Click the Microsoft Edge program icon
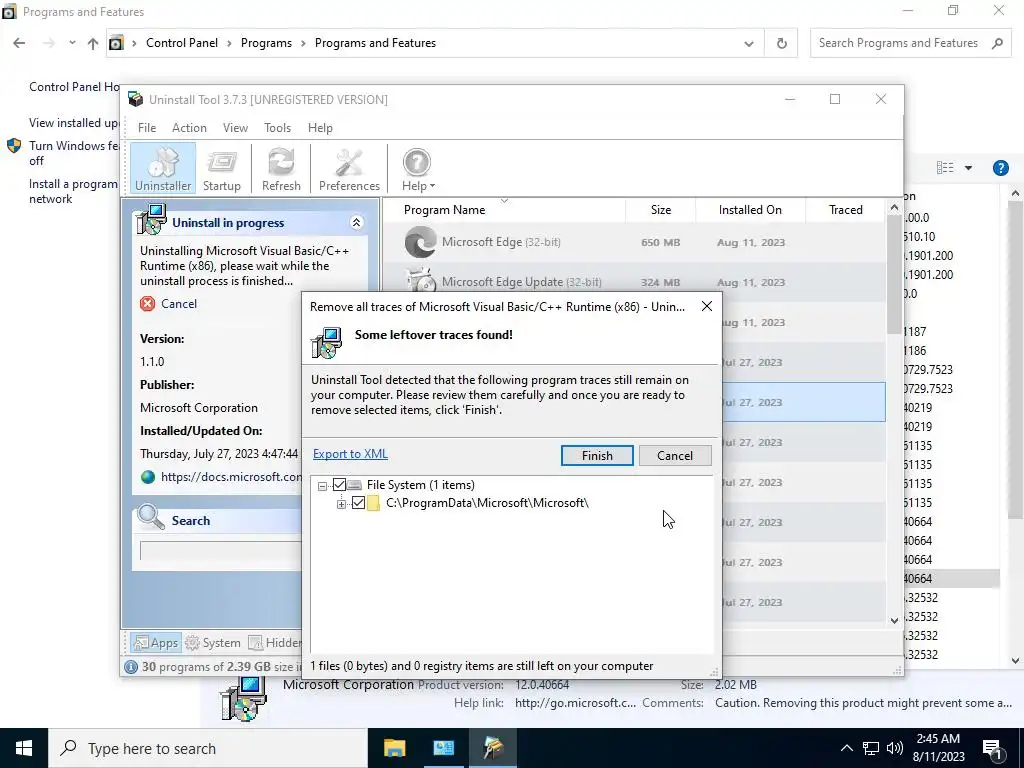 pyautogui.click(x=420, y=242)
